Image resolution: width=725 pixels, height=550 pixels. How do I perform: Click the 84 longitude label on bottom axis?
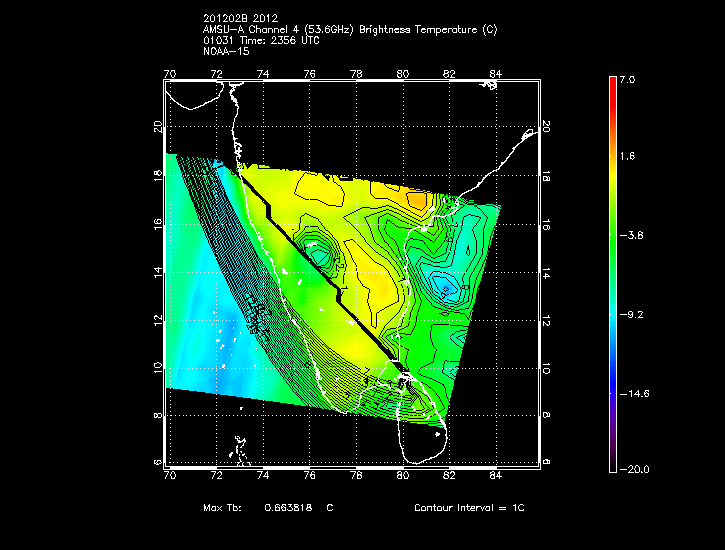(495, 476)
